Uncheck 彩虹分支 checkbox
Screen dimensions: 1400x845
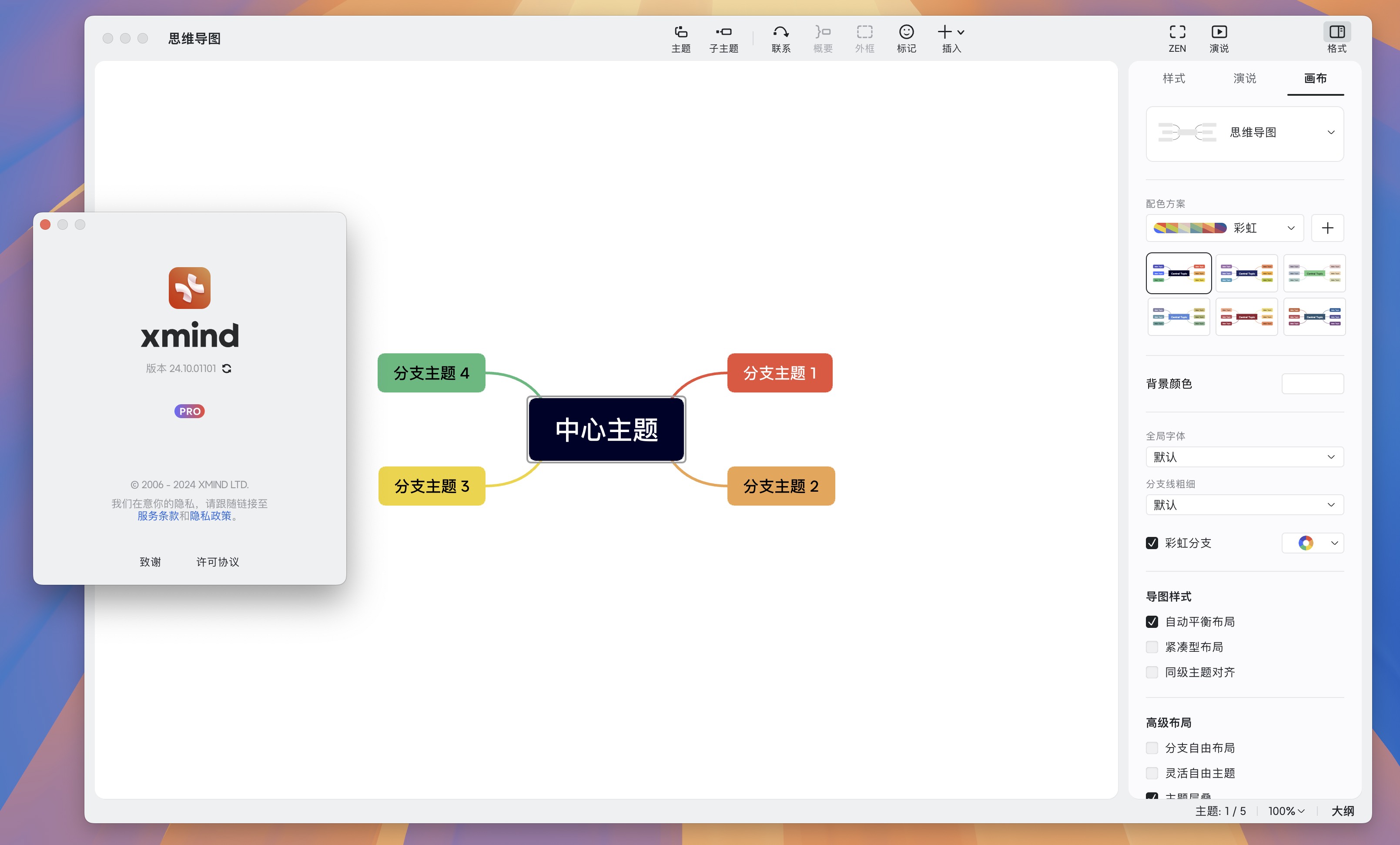click(x=1152, y=543)
